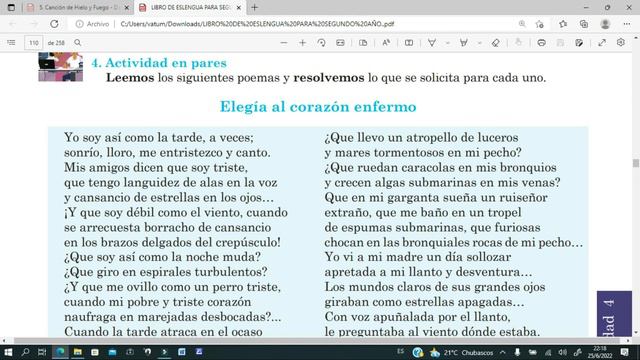The image size is (640, 360).
Task: Click the heading 4. Actividad en pares
Action: click(159, 63)
